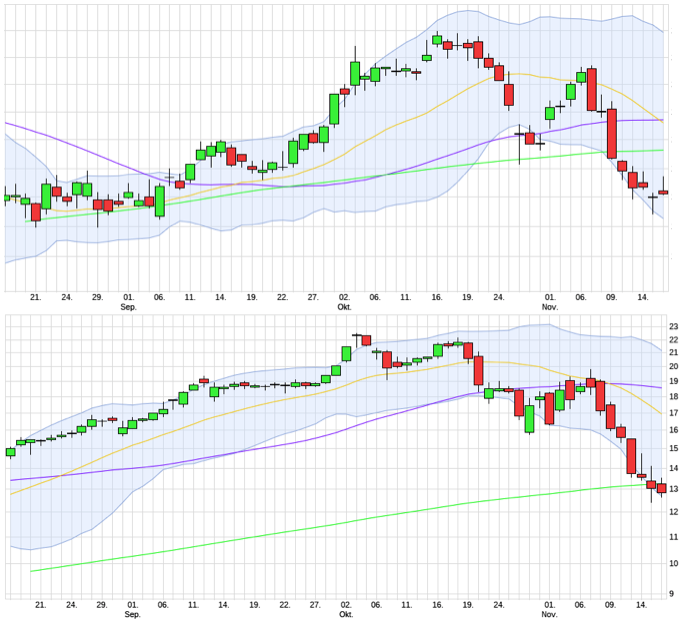684x621 pixels.
Task: Select the 'Okt.' month label under bottom chart
Action: 345,614
